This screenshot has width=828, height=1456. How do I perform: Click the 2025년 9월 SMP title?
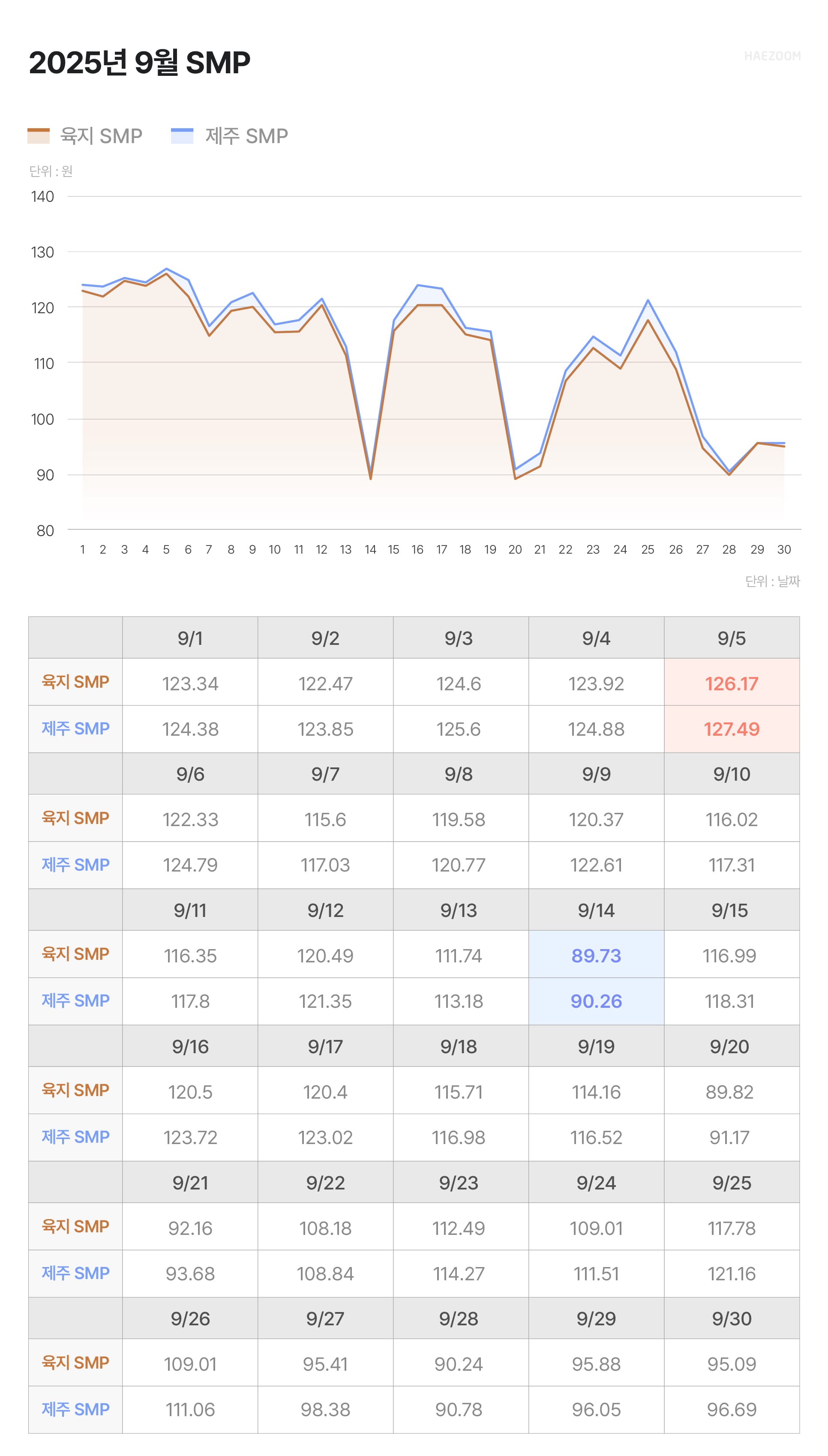(x=139, y=63)
